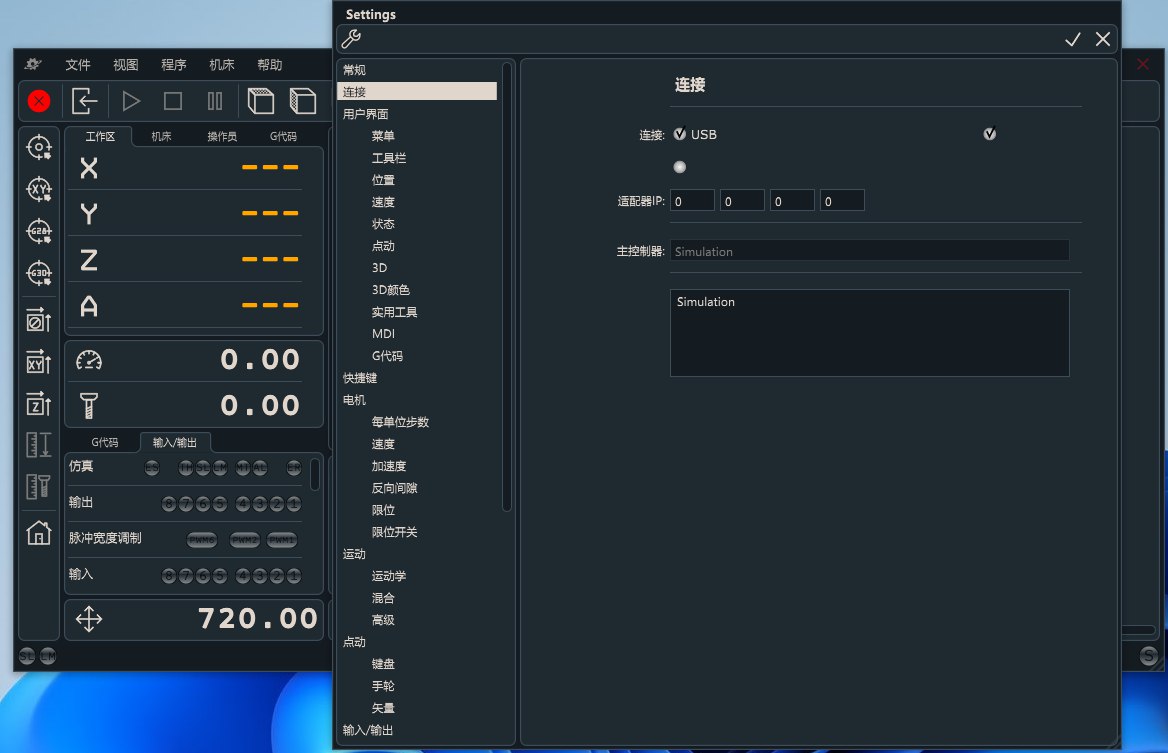Confirm settings with the checkmark icon

coord(1073,39)
